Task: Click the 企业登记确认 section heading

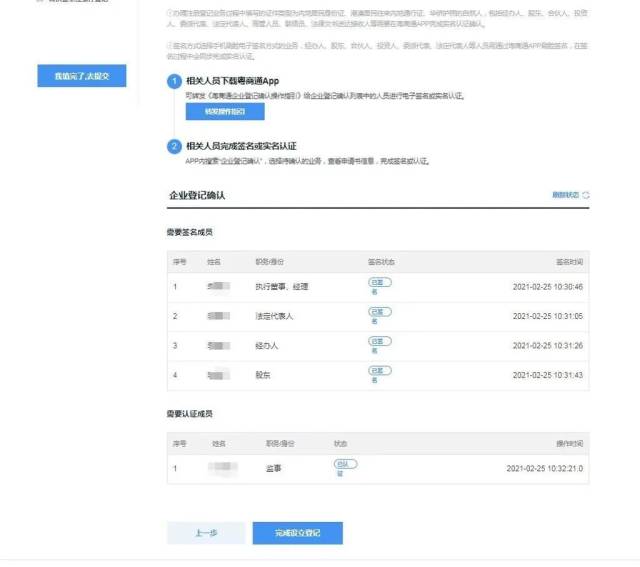Action: tap(197, 196)
